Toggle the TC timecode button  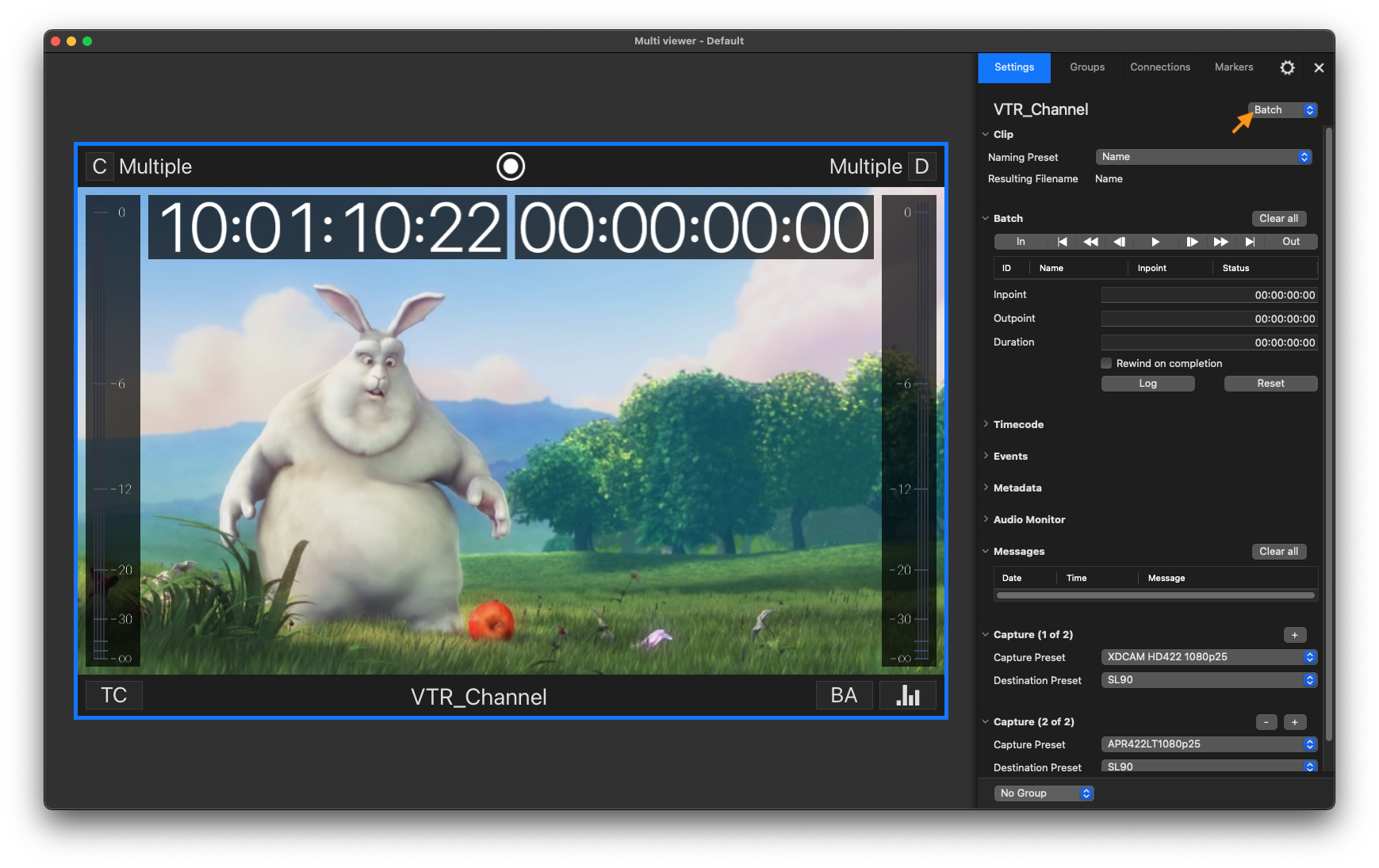pyautogui.click(x=114, y=695)
